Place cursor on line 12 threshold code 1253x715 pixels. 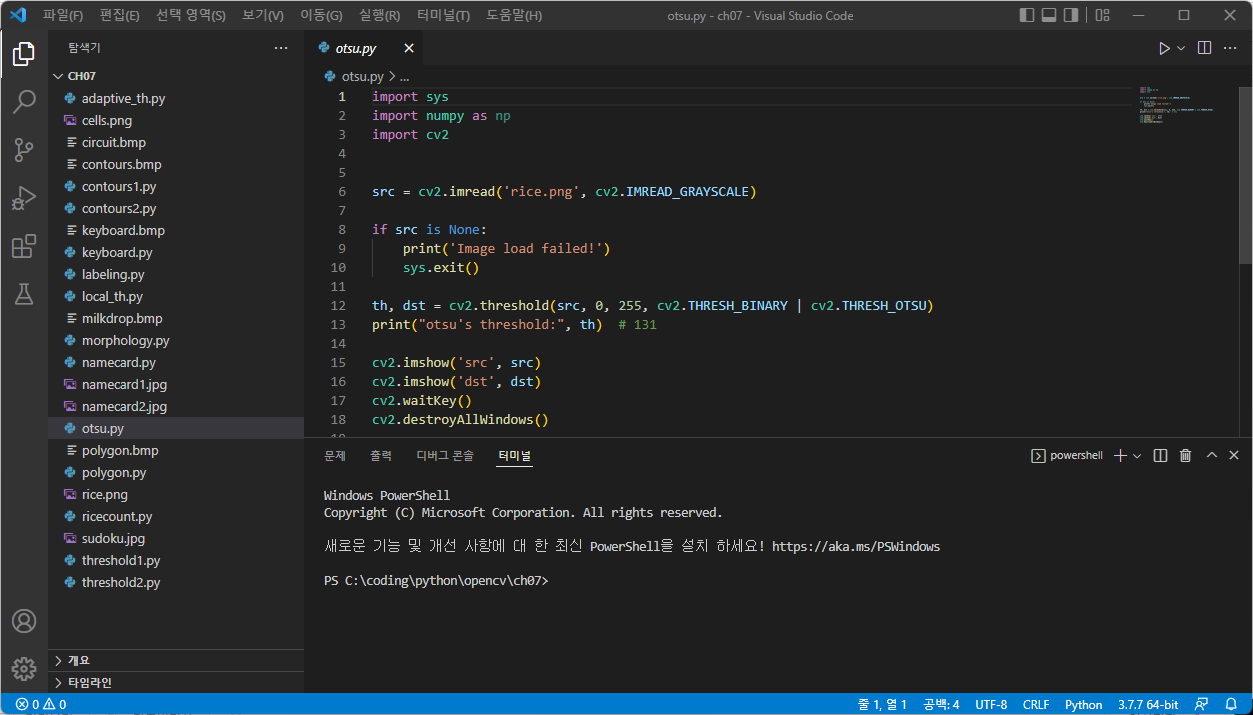tap(652, 305)
